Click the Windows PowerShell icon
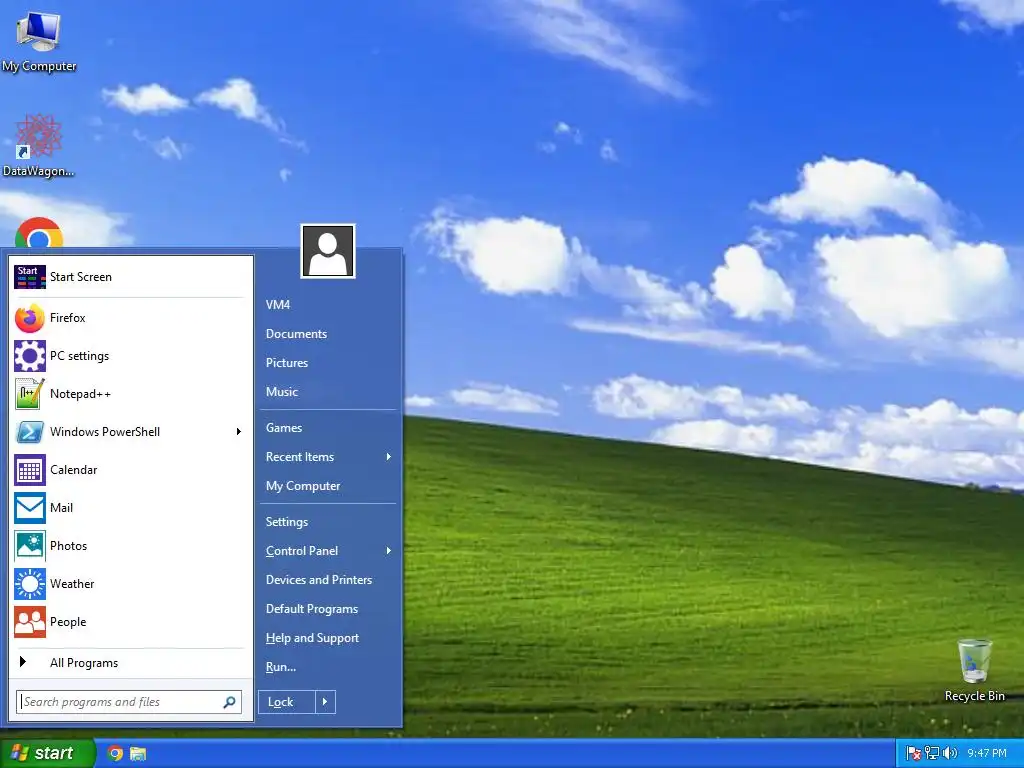Viewport: 1024px width, 768px height. click(30, 432)
